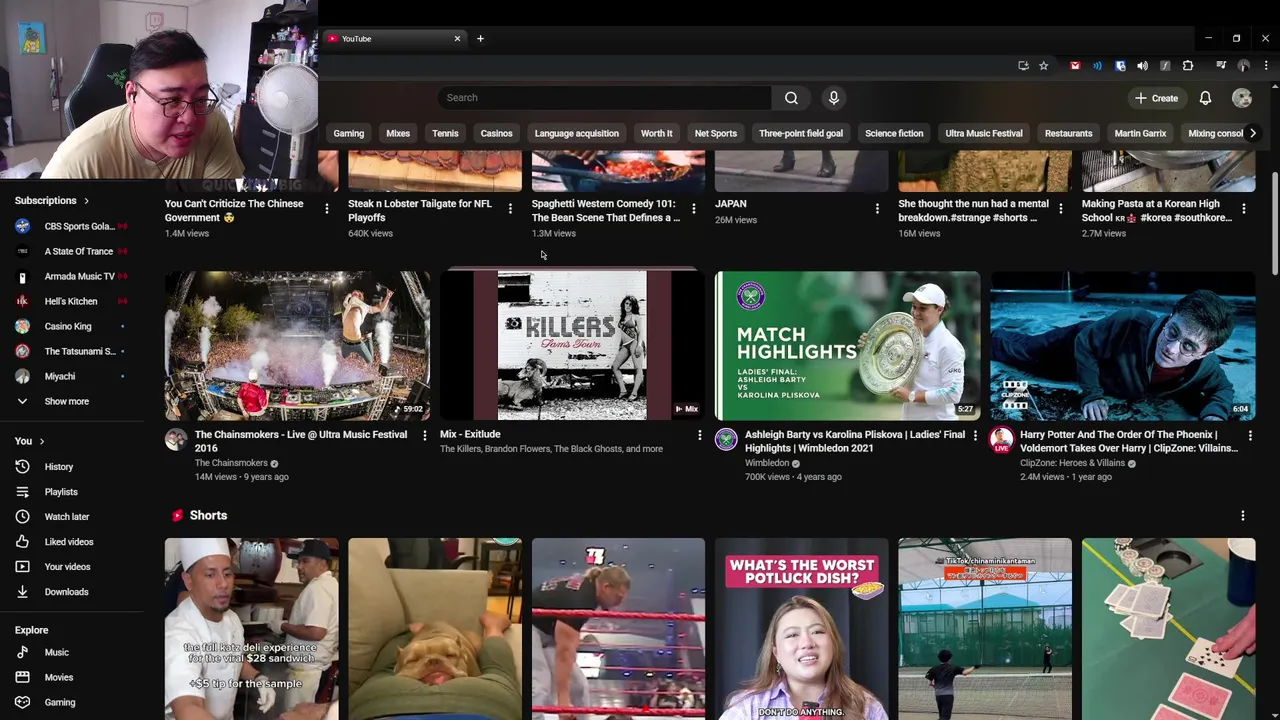
Task: Play the worst potluck dish Short
Action: coord(801,629)
